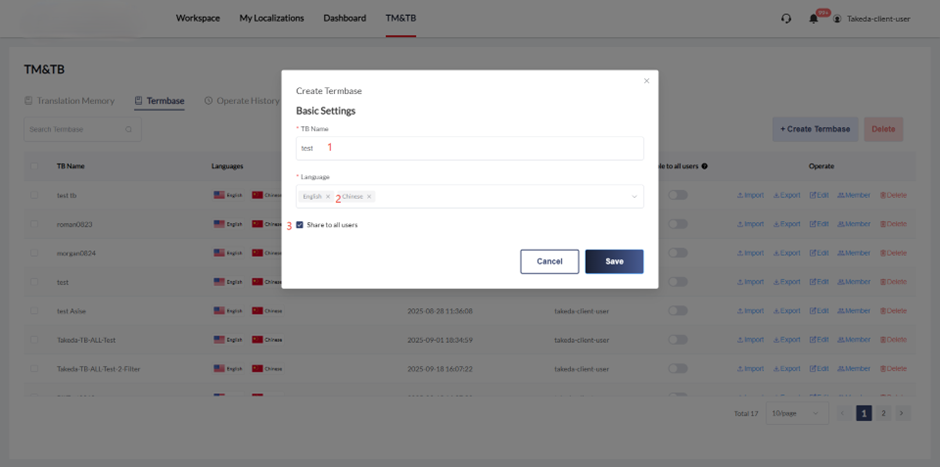Click the Save button
The width and height of the screenshot is (940, 467).
coord(614,261)
